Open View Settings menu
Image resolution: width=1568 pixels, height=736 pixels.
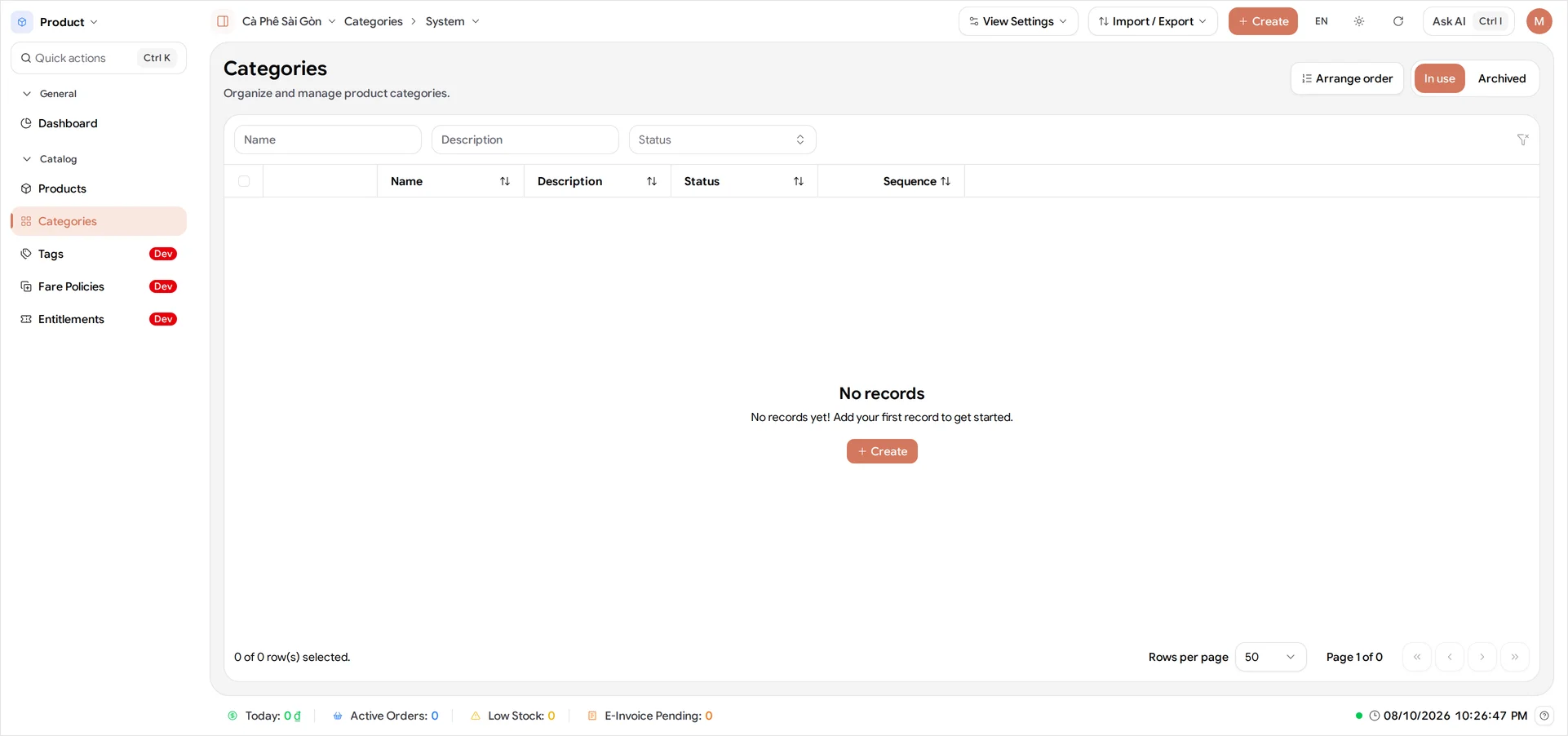coord(1018,21)
